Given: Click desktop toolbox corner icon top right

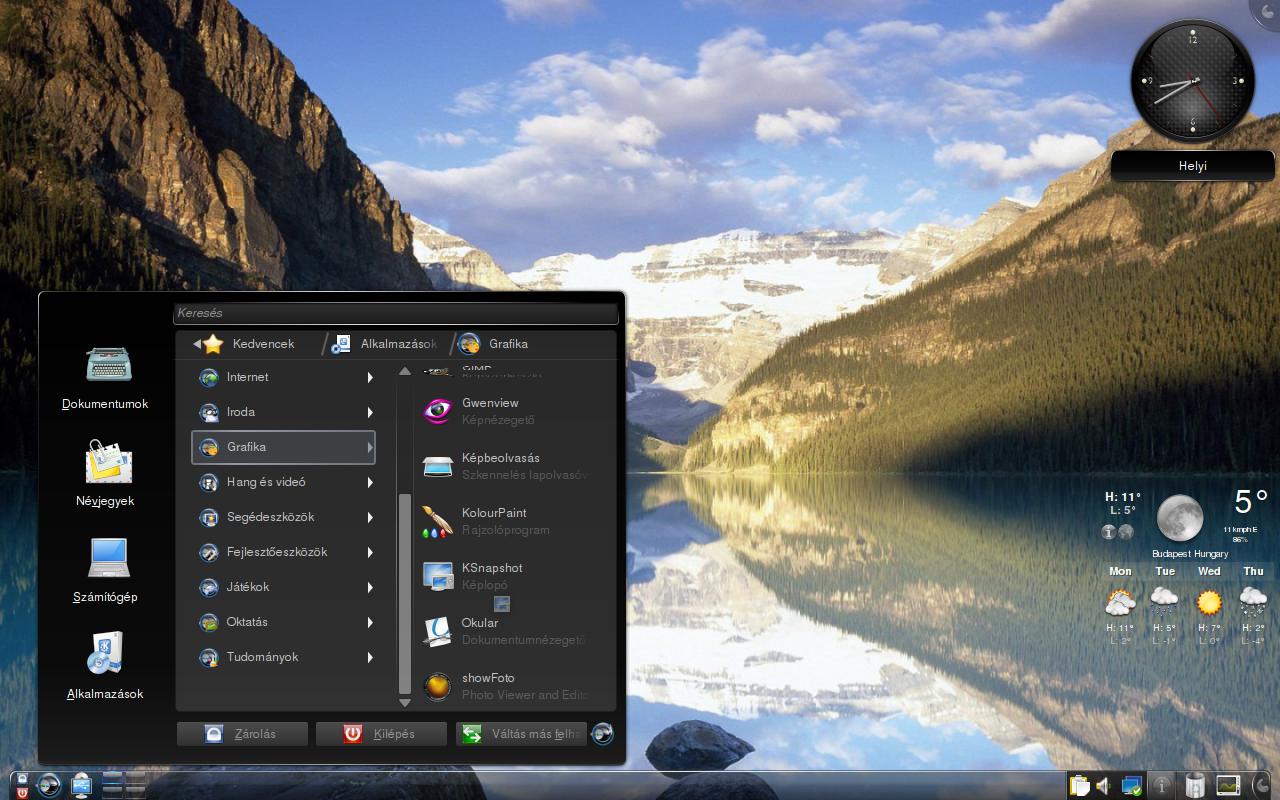Looking at the screenshot, I should (x=1266, y=12).
